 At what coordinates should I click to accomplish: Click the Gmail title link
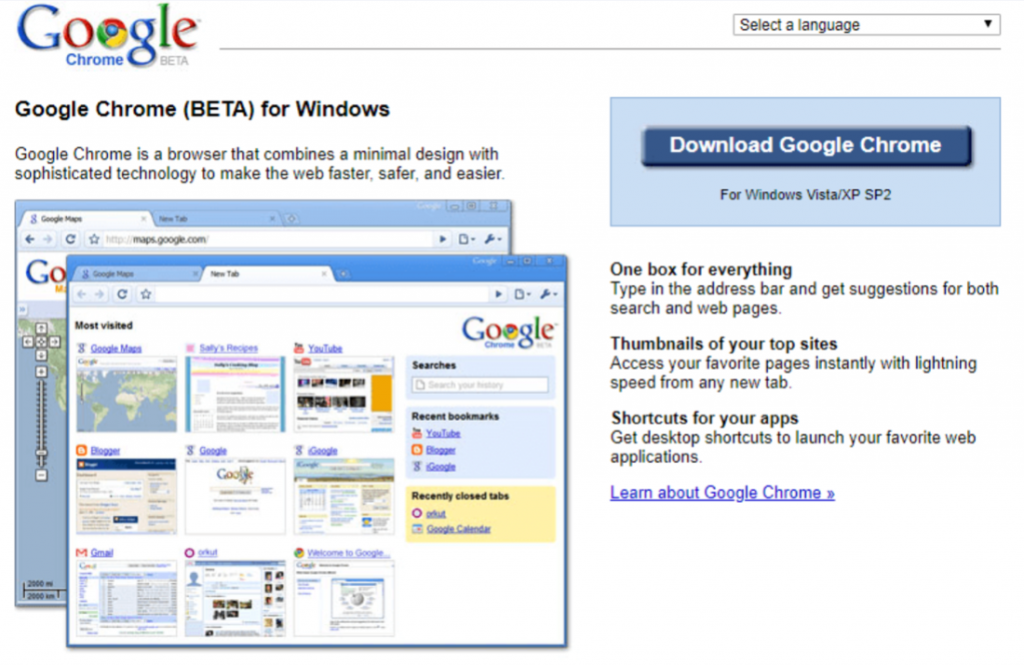coord(102,552)
